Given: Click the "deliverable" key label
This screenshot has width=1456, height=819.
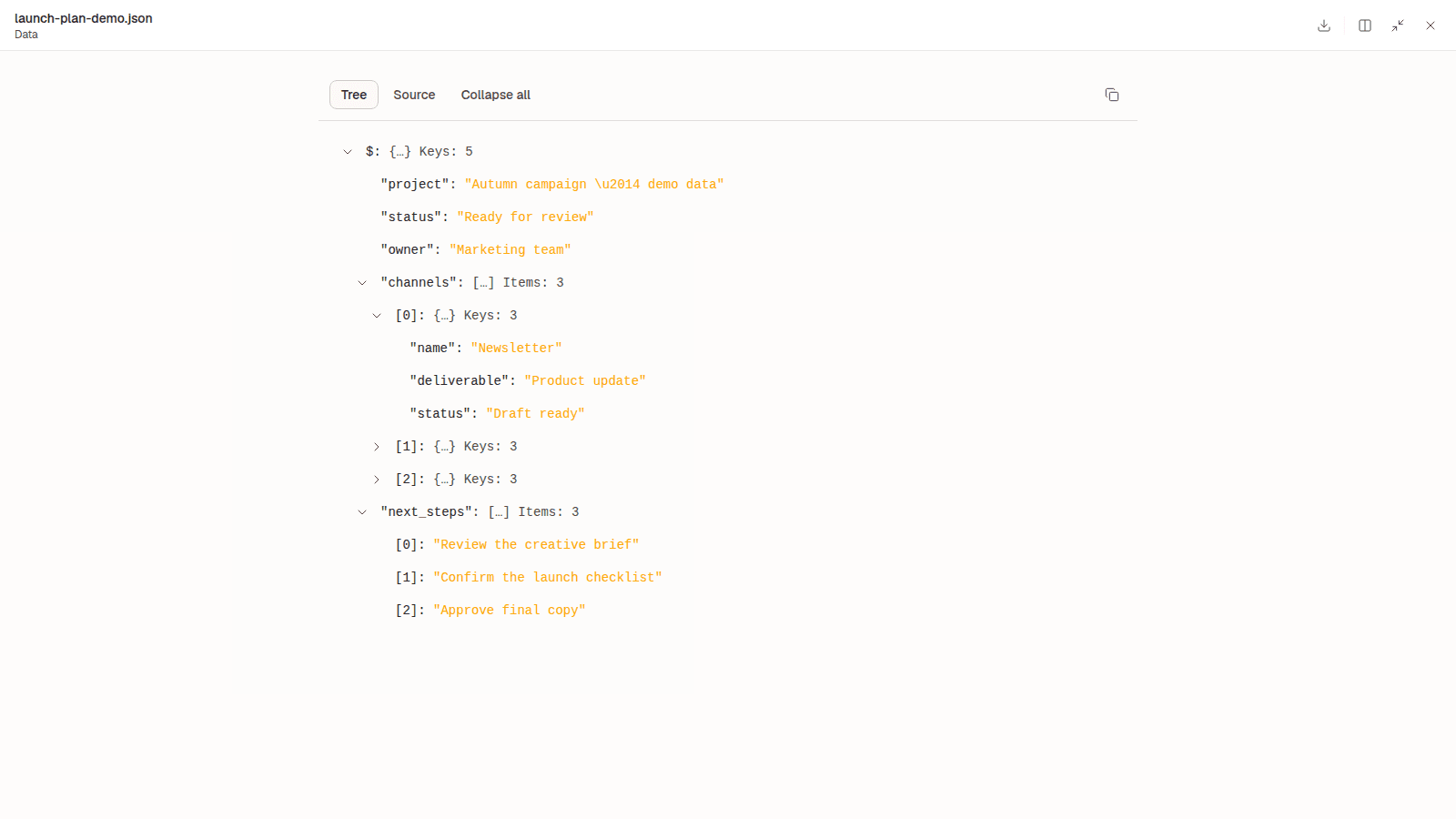Looking at the screenshot, I should (x=460, y=380).
